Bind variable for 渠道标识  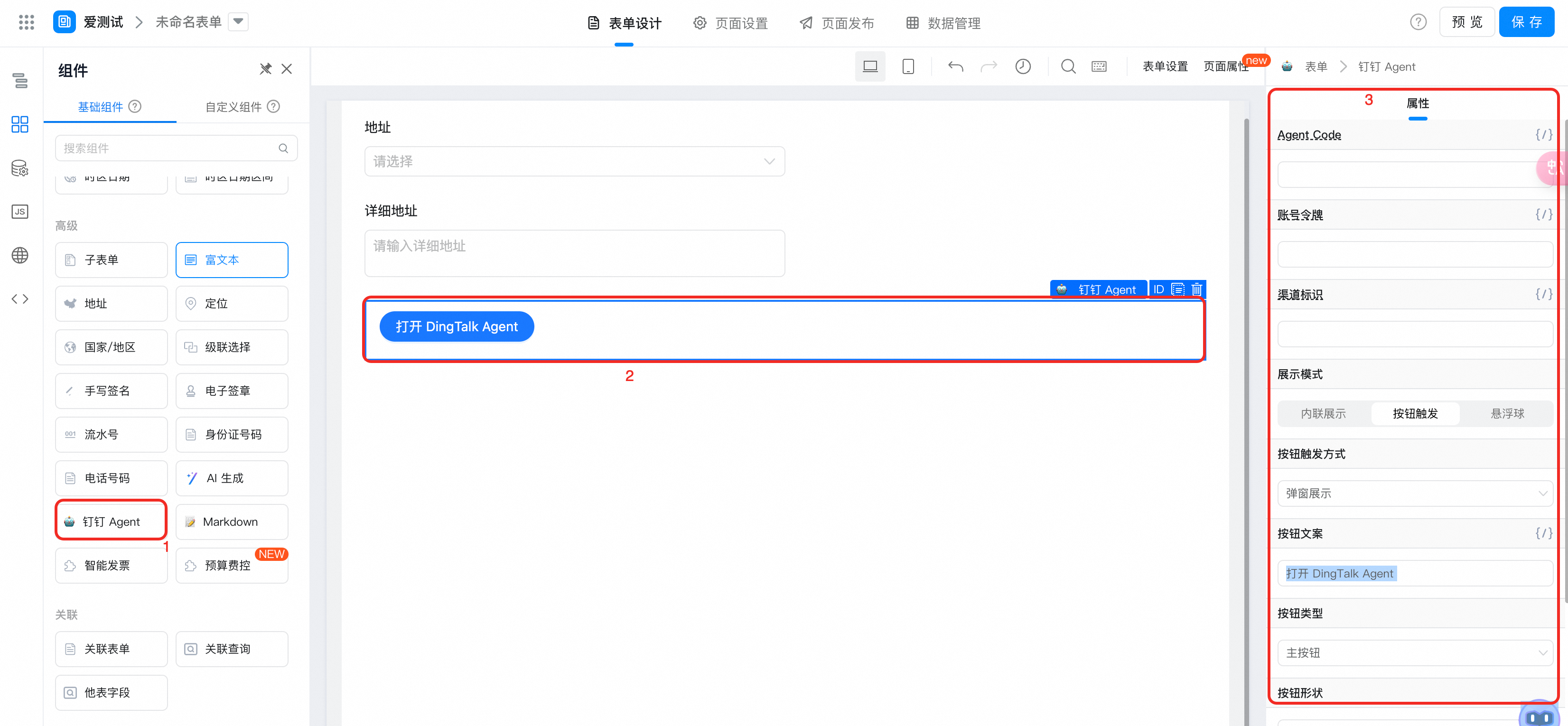point(1544,294)
